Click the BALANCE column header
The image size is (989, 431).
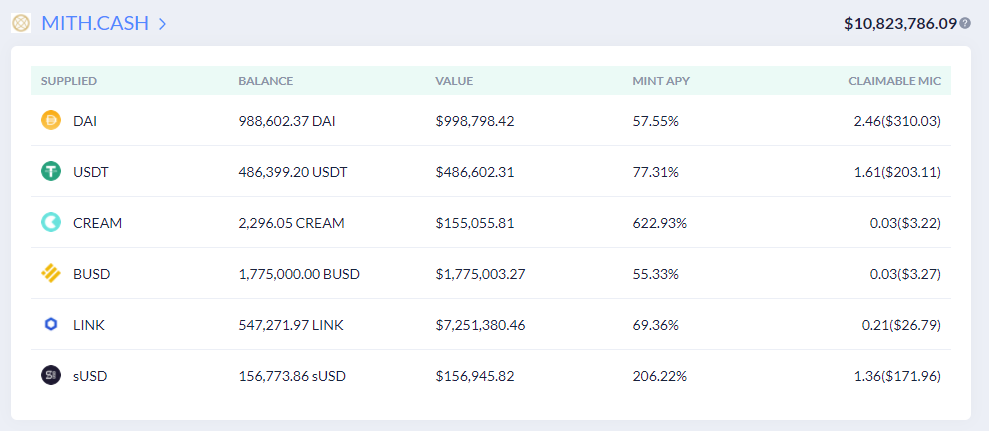click(x=266, y=81)
